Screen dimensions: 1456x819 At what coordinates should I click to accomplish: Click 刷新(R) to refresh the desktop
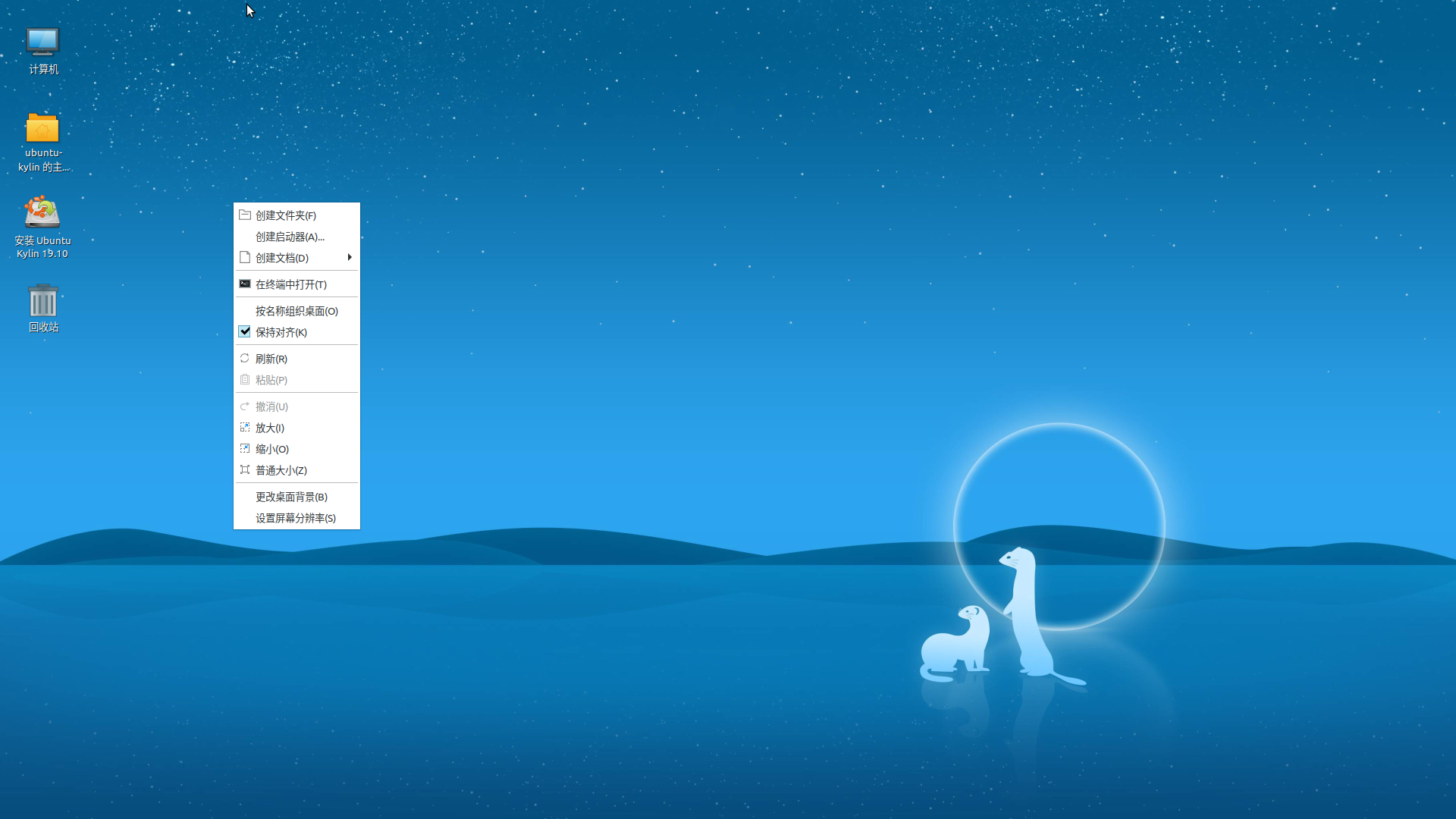(x=297, y=359)
